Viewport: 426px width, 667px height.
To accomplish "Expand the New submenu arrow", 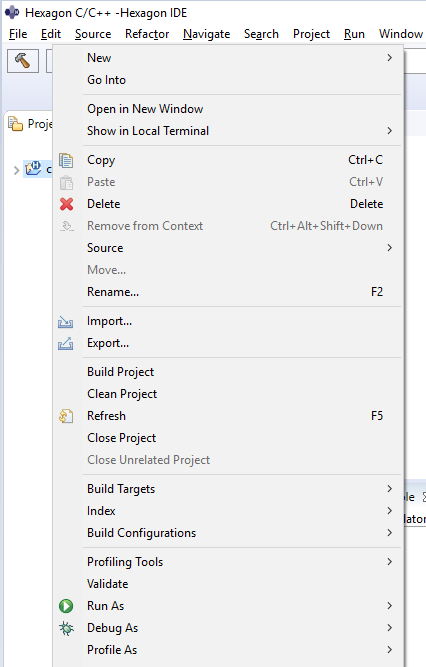I will [x=389, y=57].
